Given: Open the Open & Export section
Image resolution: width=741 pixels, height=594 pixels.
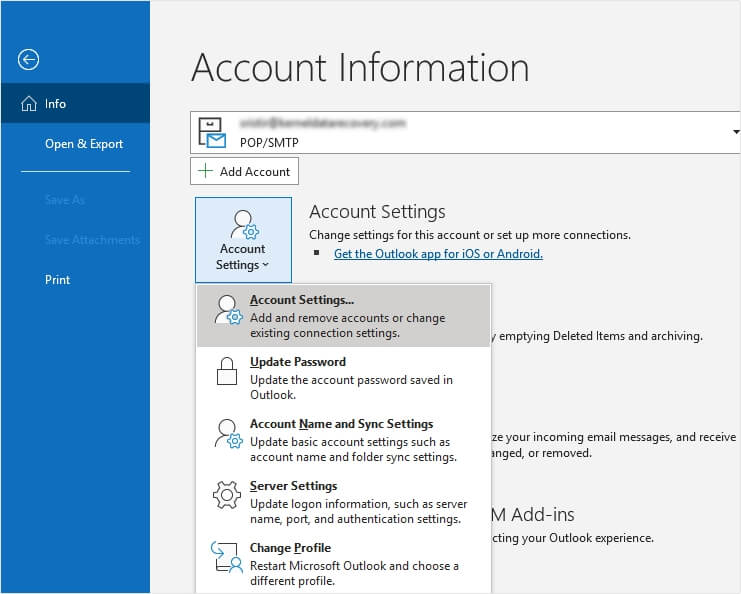Looking at the screenshot, I should pyautogui.click(x=84, y=144).
